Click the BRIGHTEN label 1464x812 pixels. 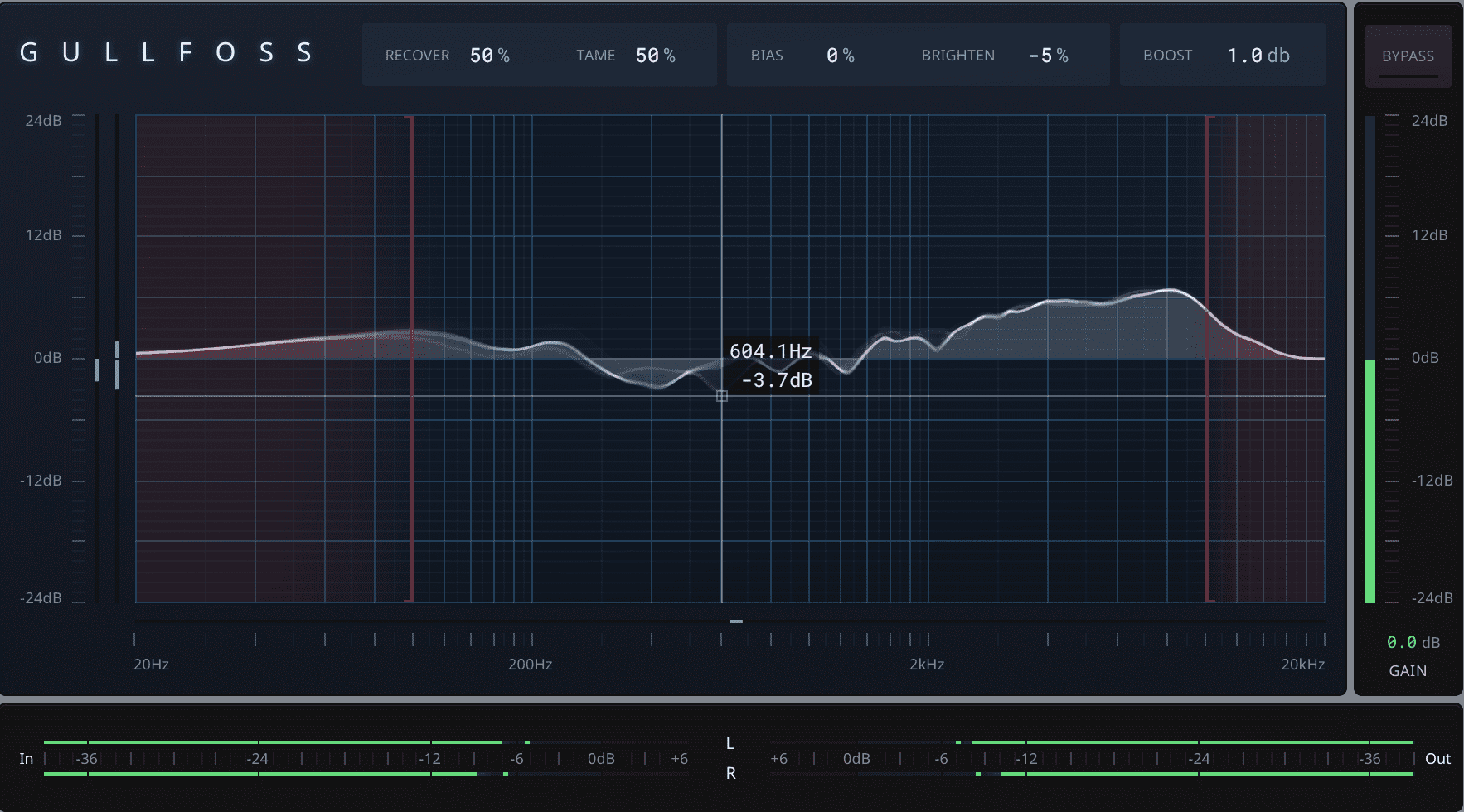pos(958,56)
